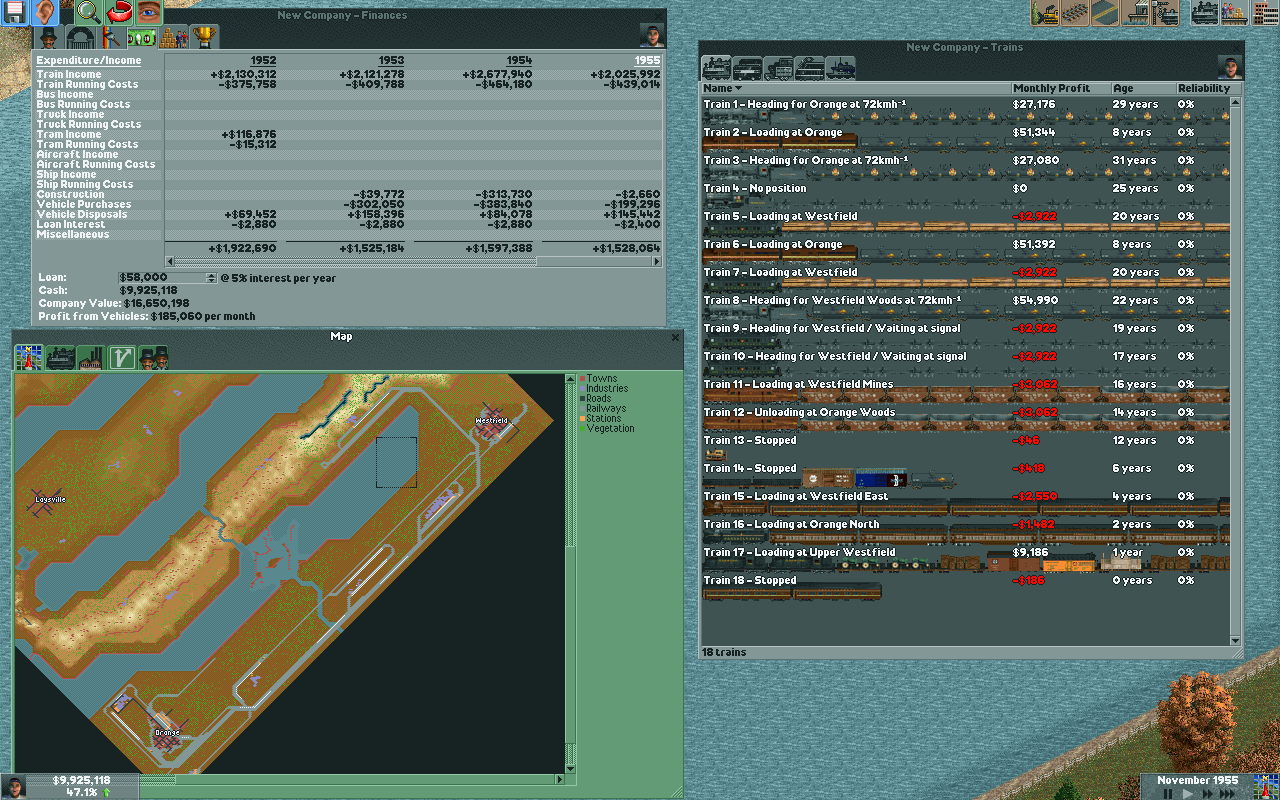
Task: Open the view options eye icon
Action: click(x=148, y=13)
